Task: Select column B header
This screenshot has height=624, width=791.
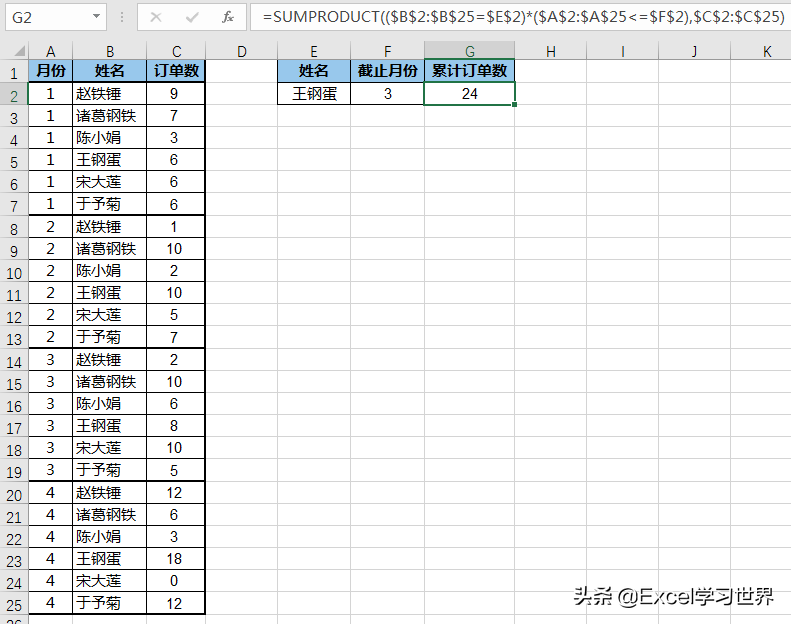Action: [109, 51]
